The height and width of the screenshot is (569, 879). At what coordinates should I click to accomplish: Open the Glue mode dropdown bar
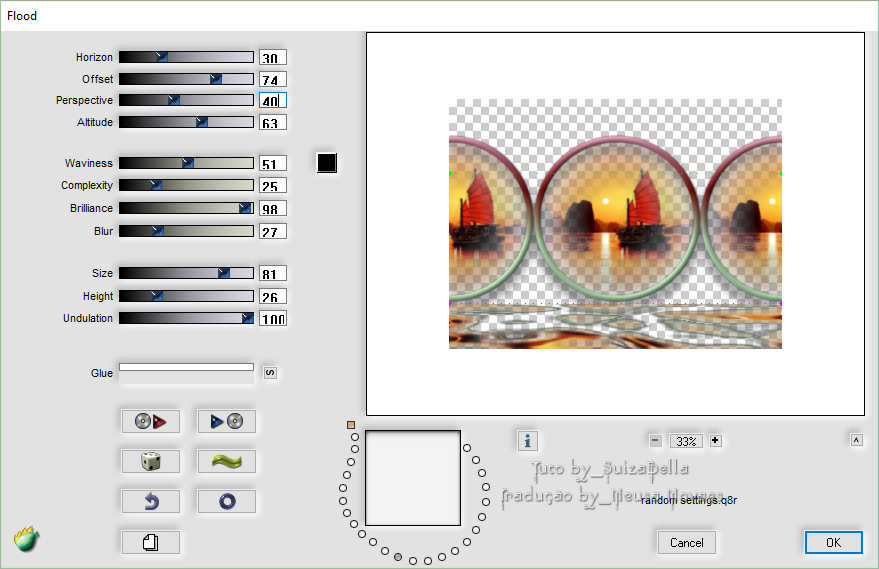[186, 367]
